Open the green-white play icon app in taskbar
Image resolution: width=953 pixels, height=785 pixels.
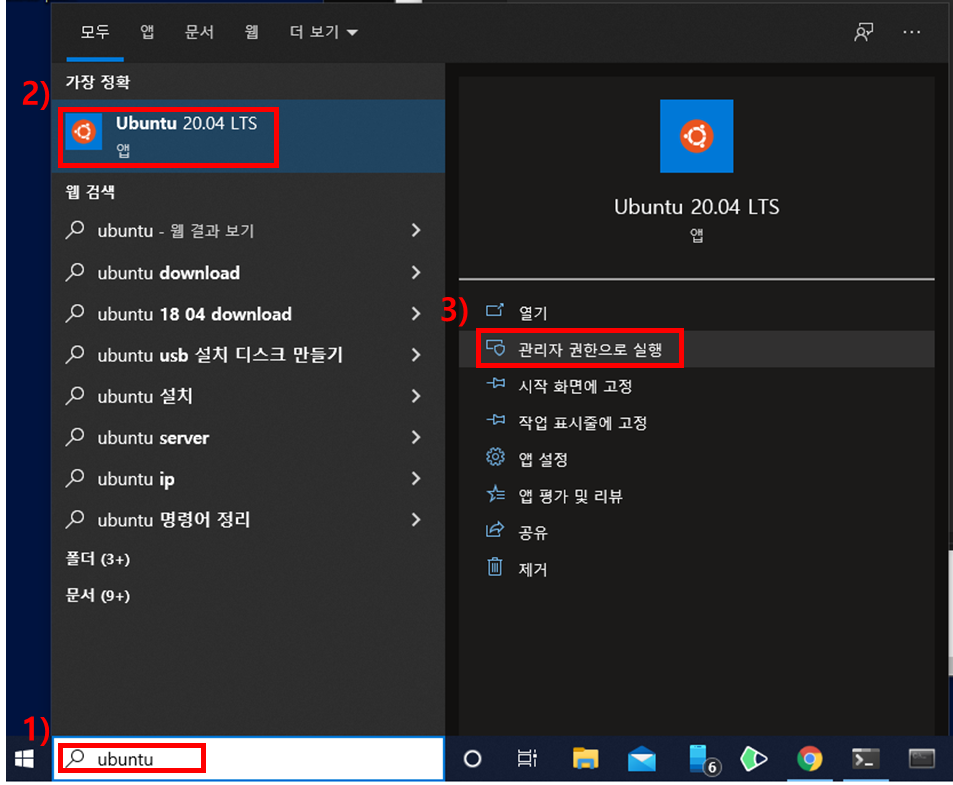click(754, 759)
